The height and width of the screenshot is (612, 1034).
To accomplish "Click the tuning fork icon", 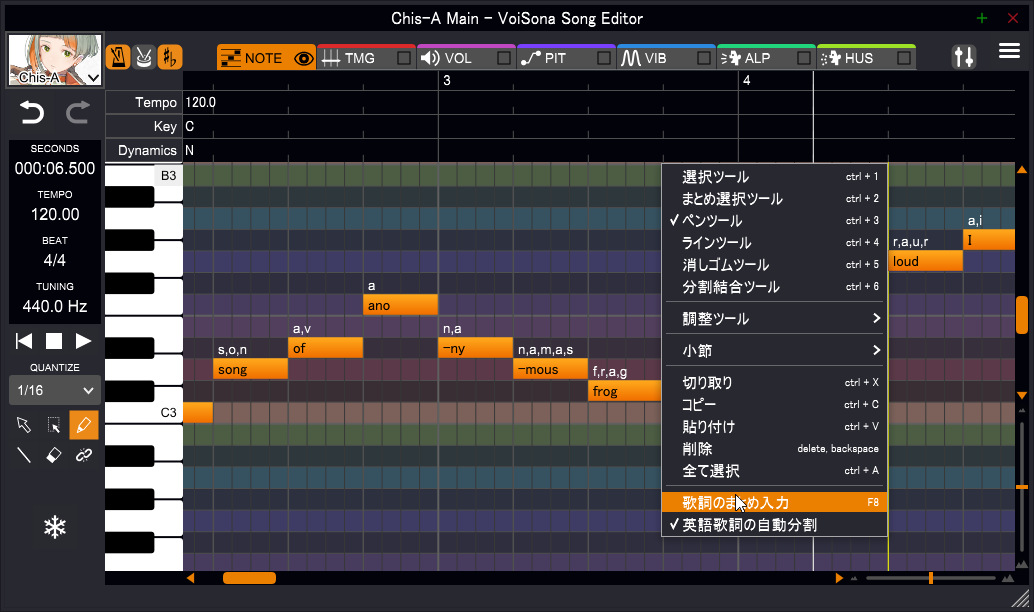I will point(169,57).
